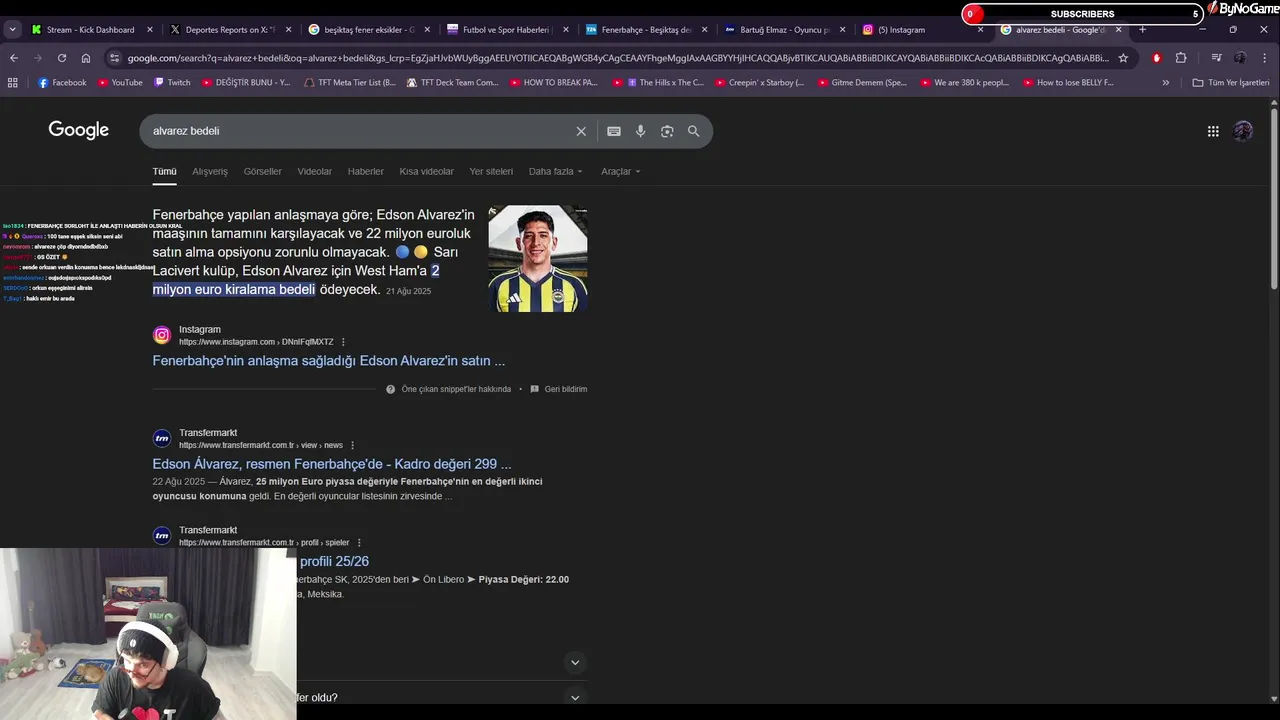Image resolution: width=1280 pixels, height=720 pixels.
Task: Click the Google logo
Action: point(78,130)
